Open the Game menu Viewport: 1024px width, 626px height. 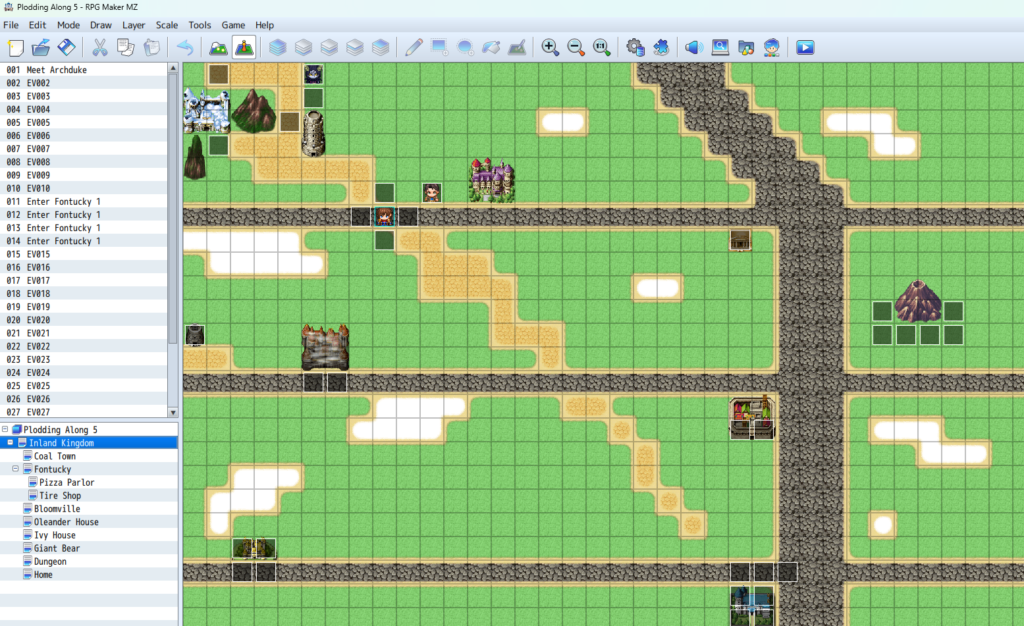point(233,25)
